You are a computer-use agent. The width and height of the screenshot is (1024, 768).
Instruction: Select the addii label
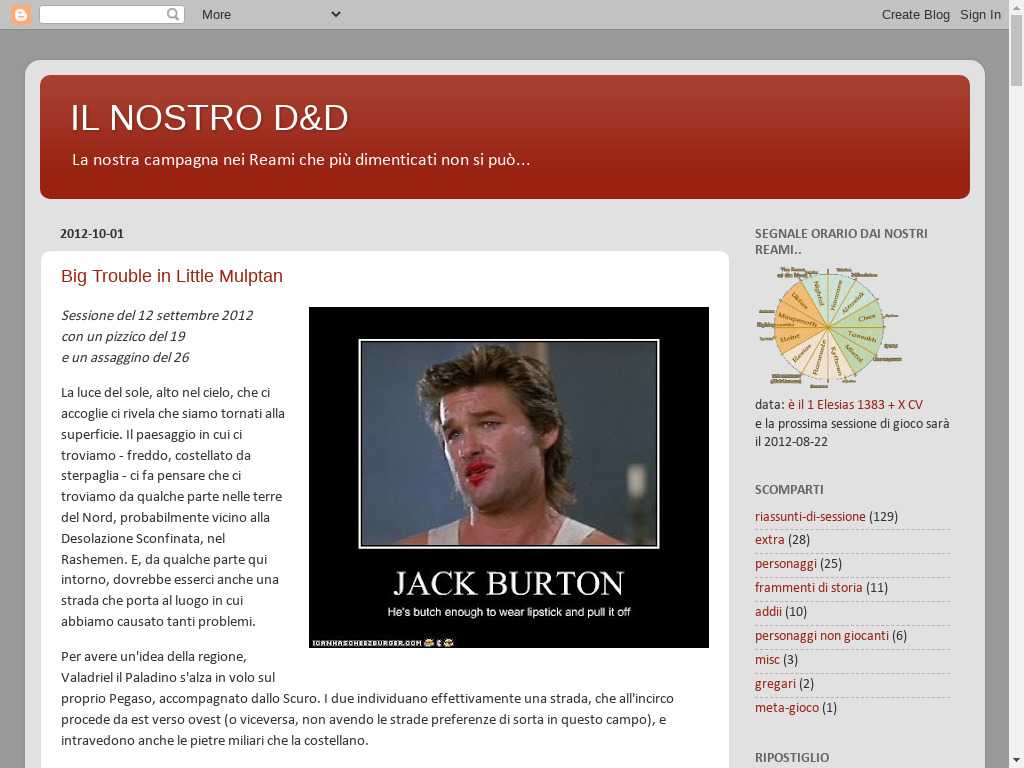(768, 612)
